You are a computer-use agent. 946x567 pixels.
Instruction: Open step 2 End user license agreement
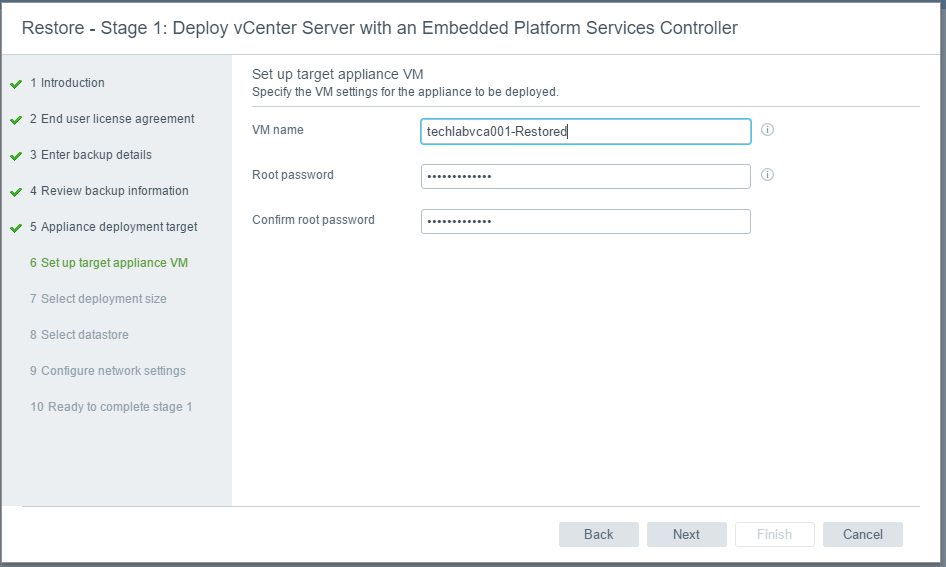click(112, 119)
